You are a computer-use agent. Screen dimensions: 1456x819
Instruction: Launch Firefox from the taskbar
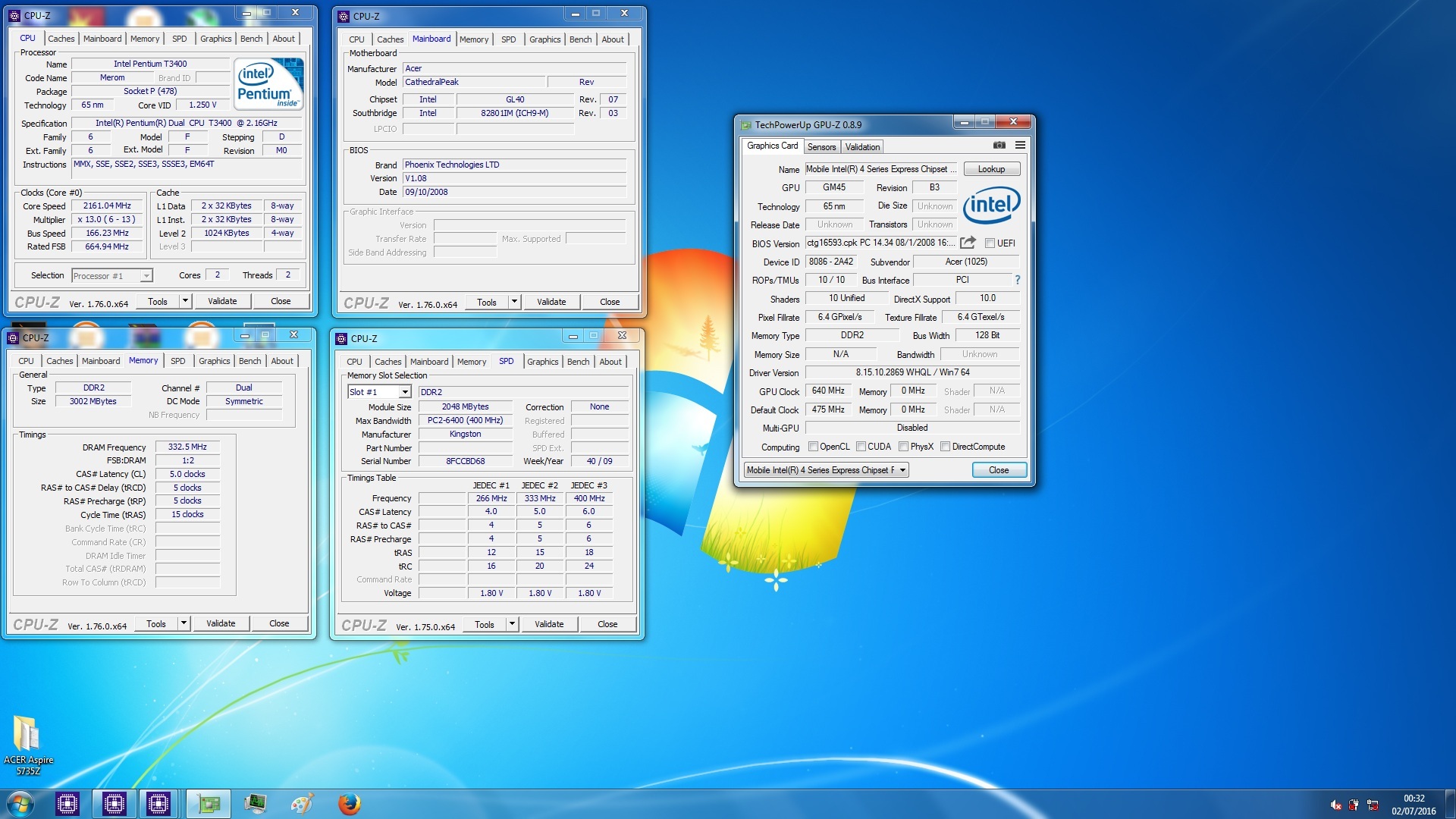[x=349, y=804]
